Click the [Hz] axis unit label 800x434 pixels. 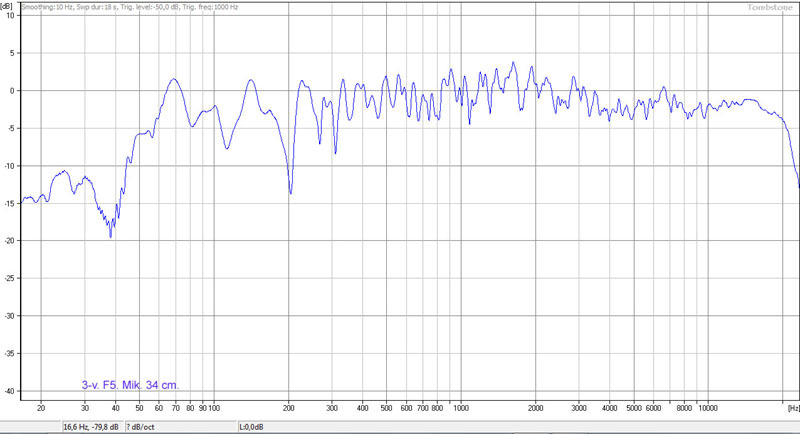(793, 408)
